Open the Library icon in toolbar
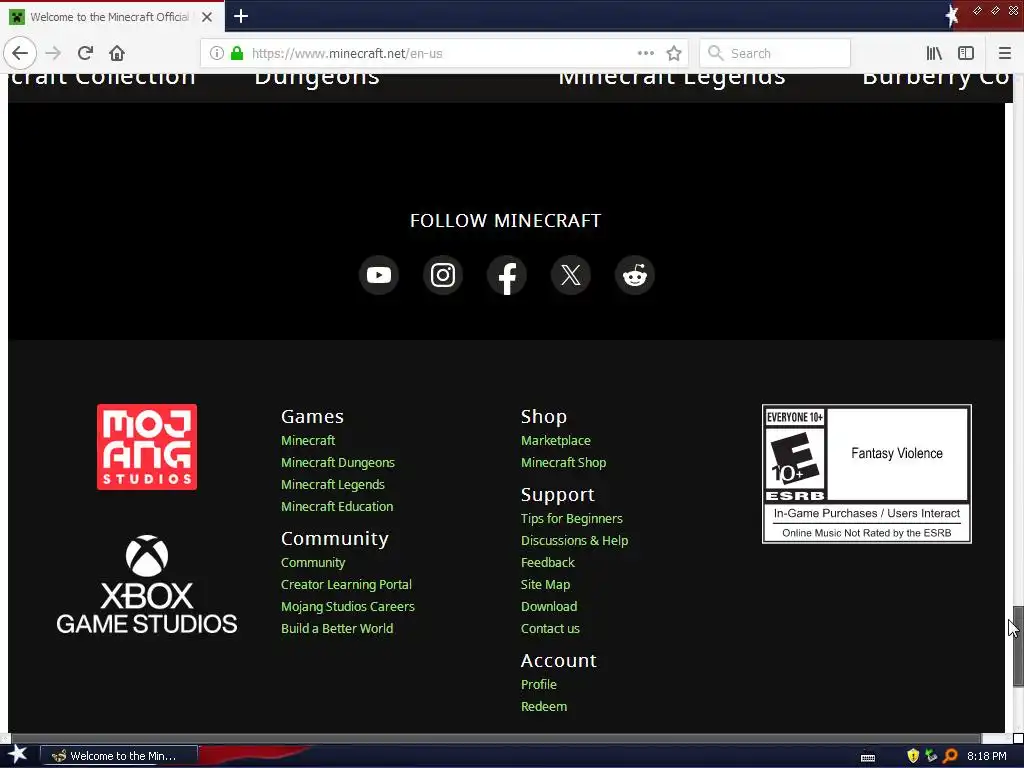This screenshot has width=1024, height=768. [x=934, y=53]
